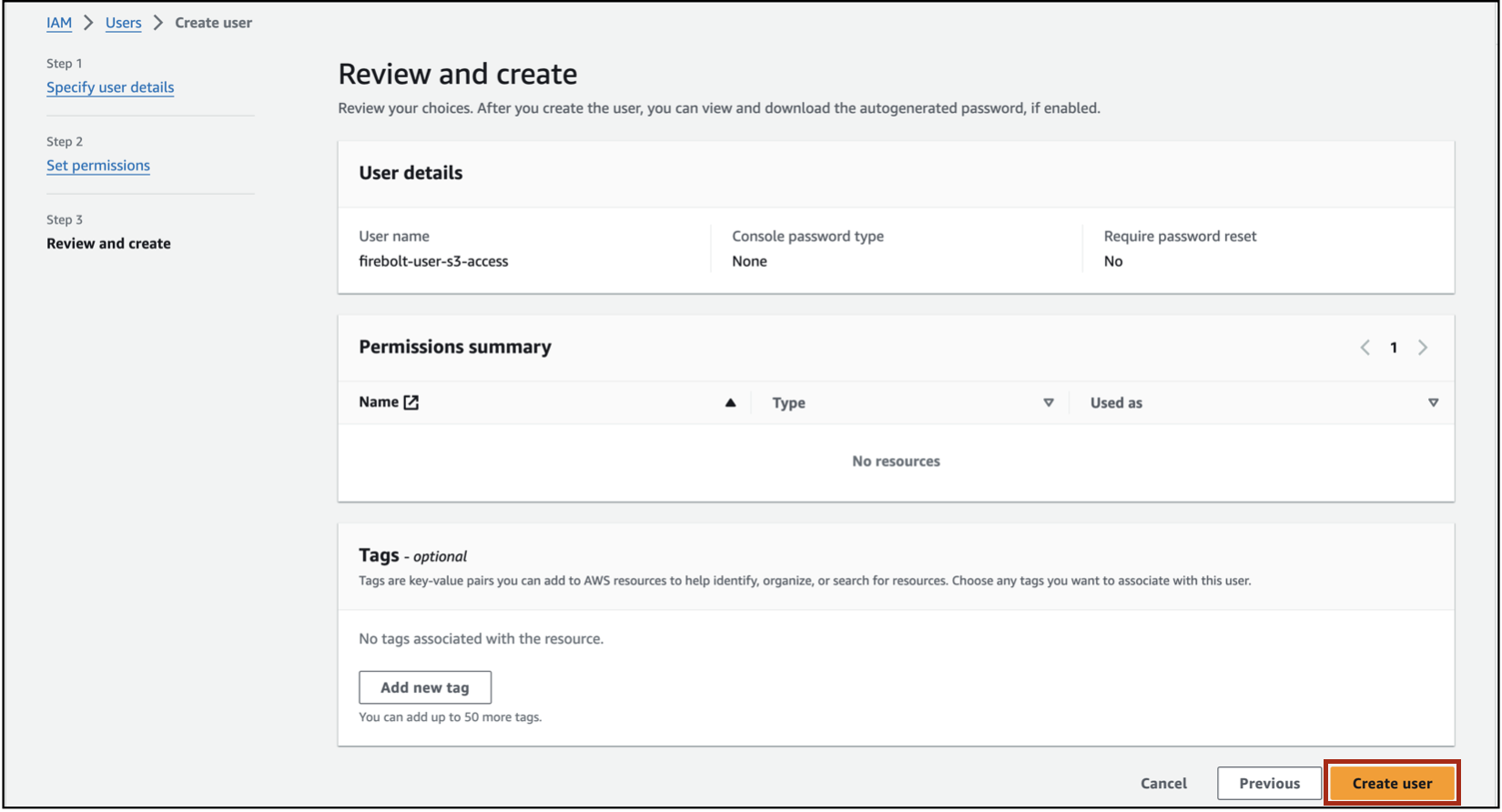Click the Type column header
The width and height of the screenshot is (1502, 812).
click(x=788, y=403)
